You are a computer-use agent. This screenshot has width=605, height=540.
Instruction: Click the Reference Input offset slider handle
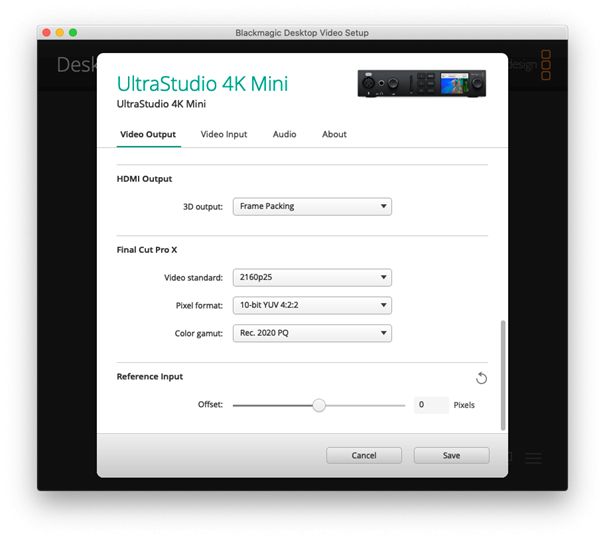(319, 405)
